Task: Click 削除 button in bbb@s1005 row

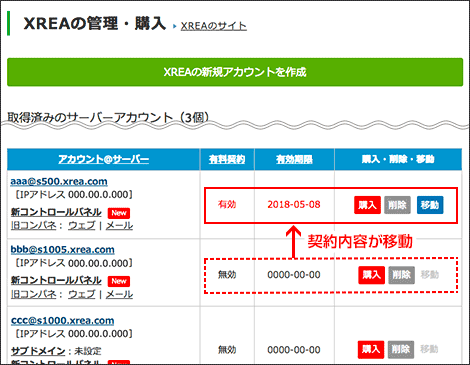Action: 402,275
